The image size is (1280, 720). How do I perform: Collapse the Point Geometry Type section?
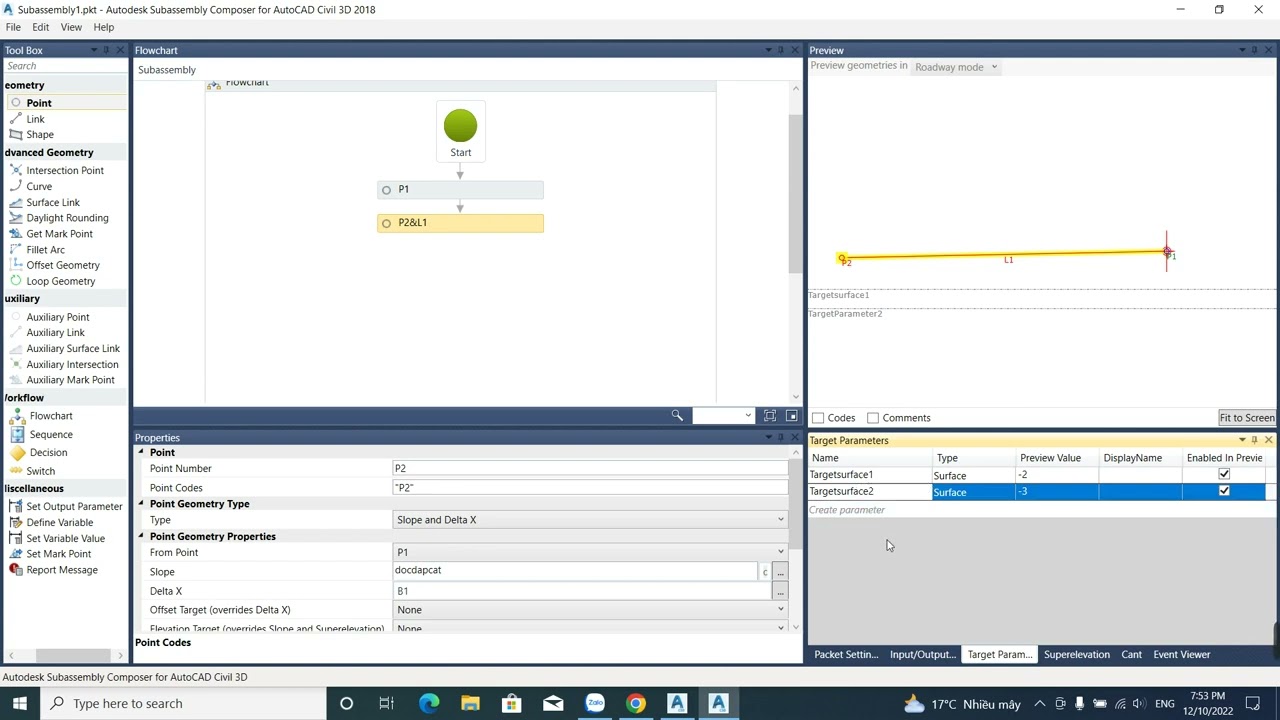[x=141, y=504]
